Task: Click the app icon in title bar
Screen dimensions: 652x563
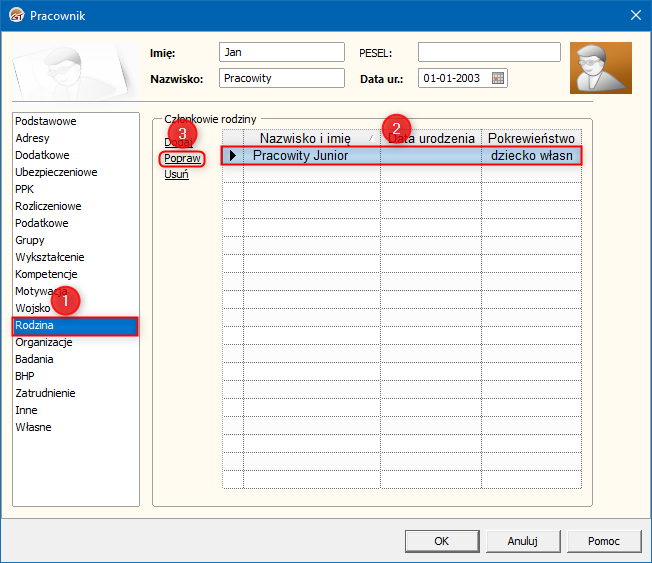Action: [14, 14]
